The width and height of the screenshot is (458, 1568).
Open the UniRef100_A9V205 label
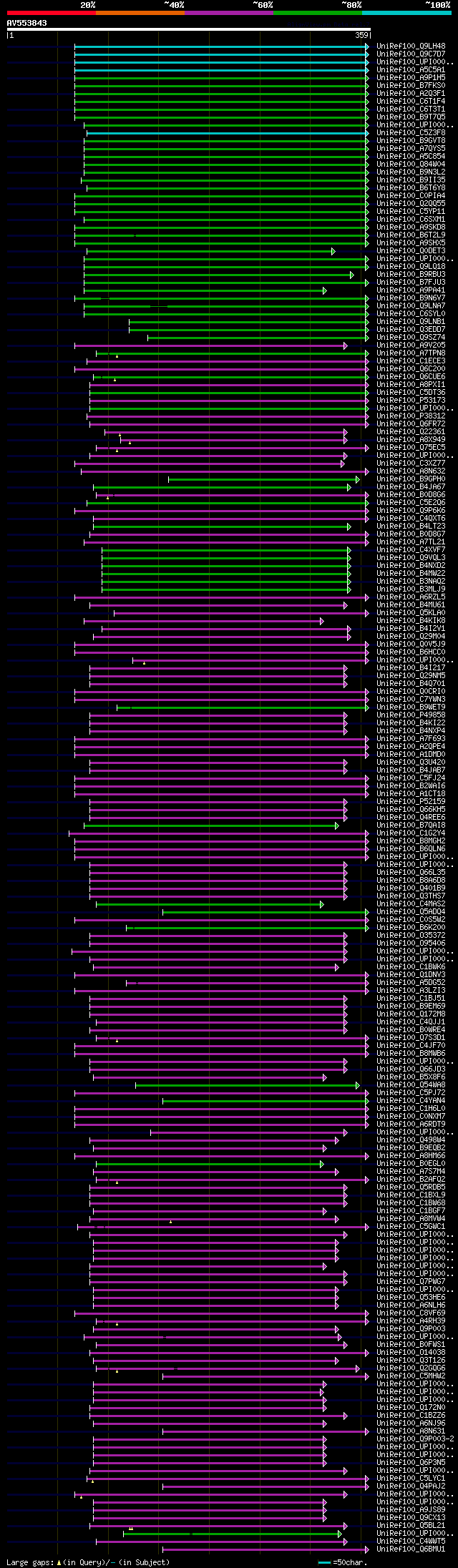pos(411,346)
